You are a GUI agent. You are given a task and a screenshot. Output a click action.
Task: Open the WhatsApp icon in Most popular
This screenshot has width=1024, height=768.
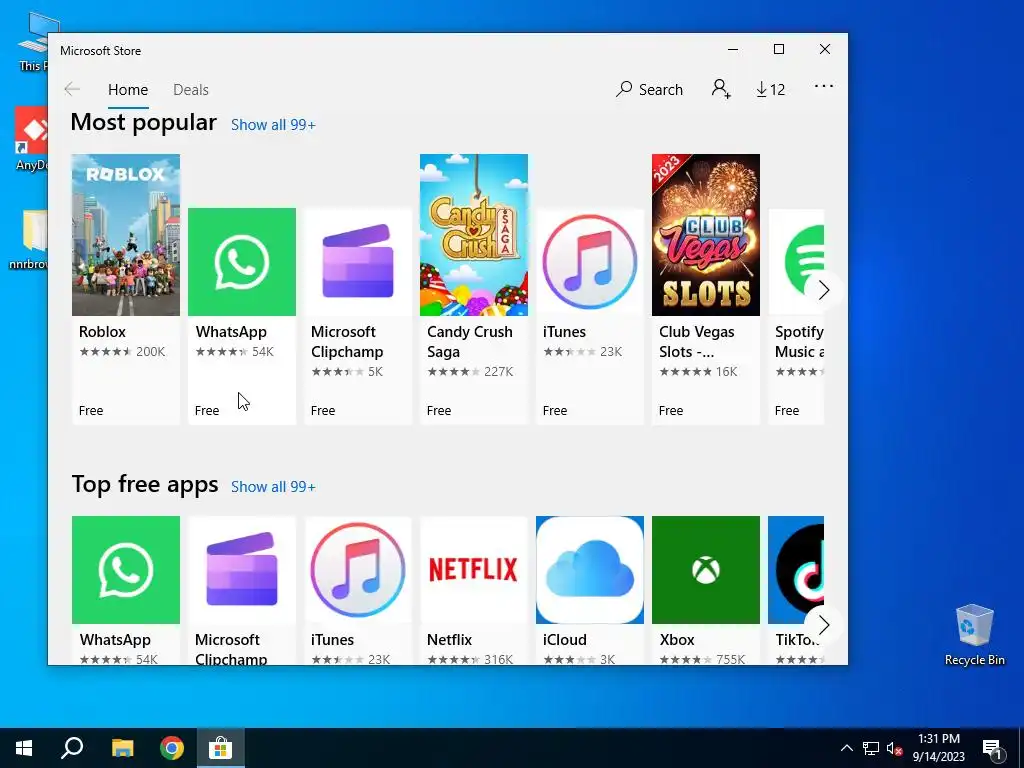(242, 262)
